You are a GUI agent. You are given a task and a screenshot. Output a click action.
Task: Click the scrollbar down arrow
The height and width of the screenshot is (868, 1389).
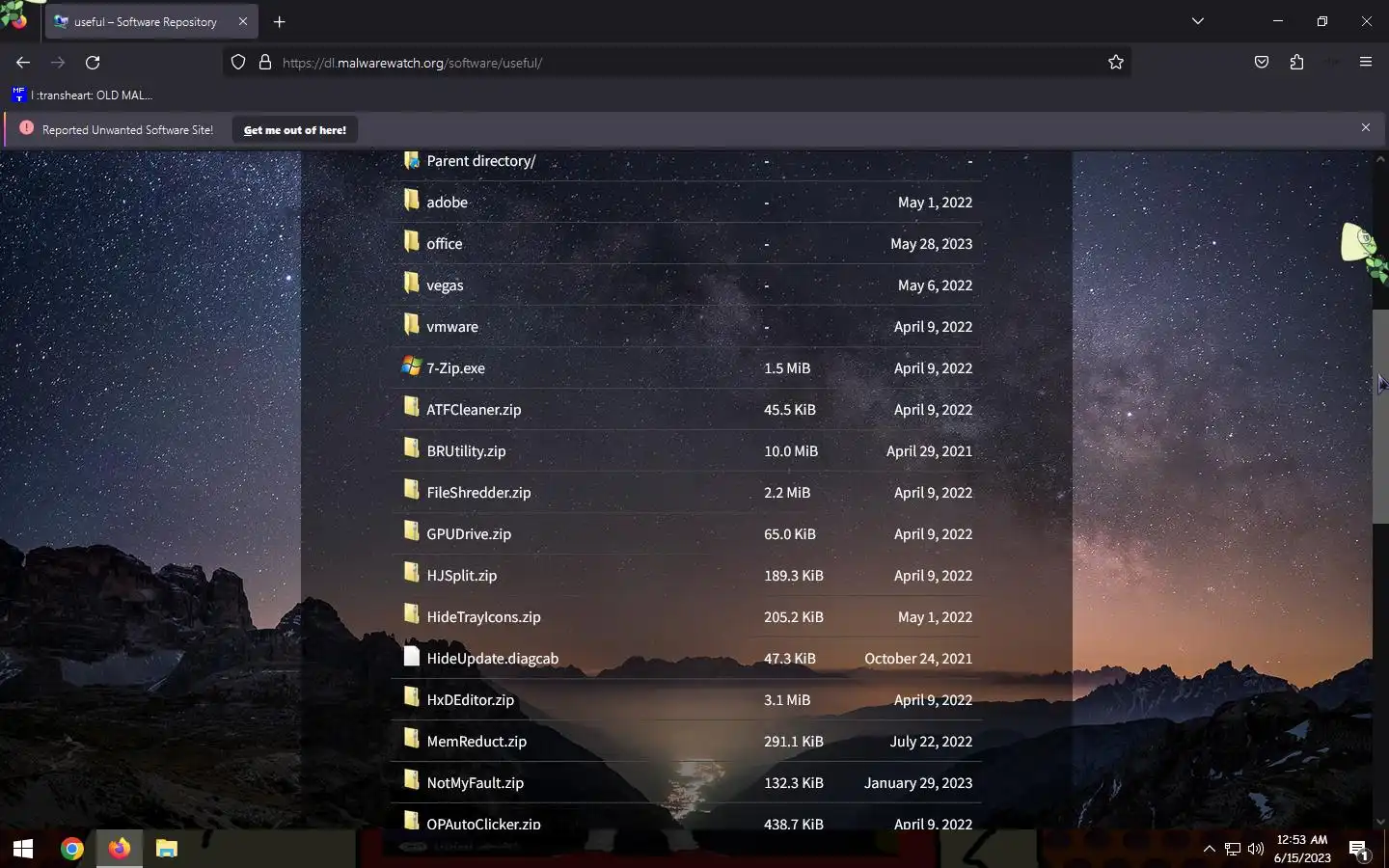1380,822
